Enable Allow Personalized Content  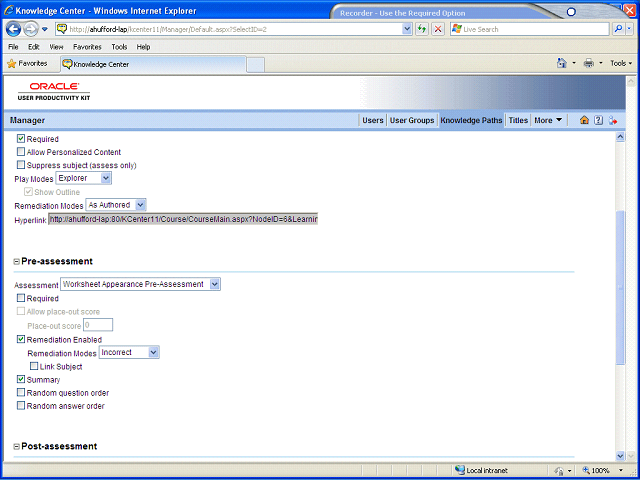click(21, 152)
